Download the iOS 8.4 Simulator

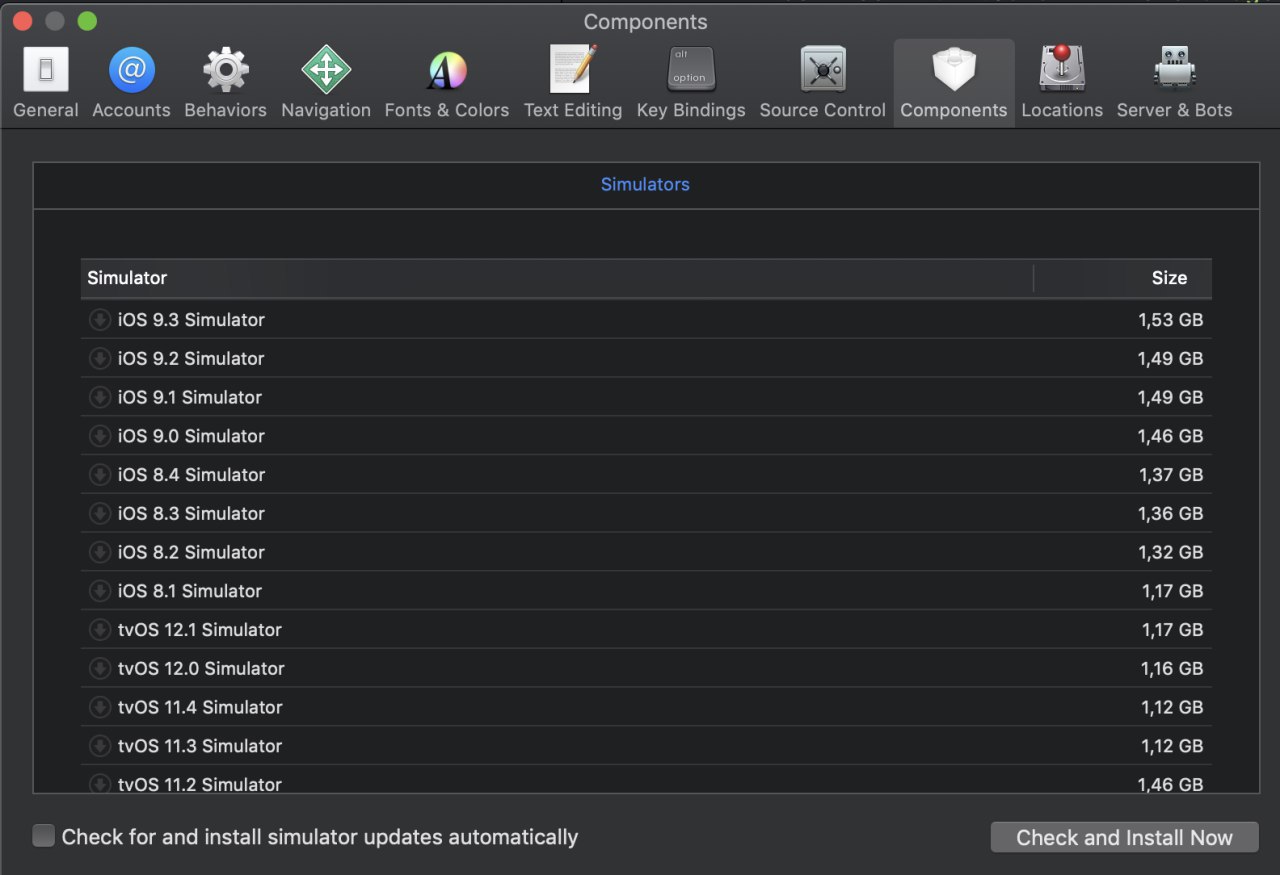99,474
